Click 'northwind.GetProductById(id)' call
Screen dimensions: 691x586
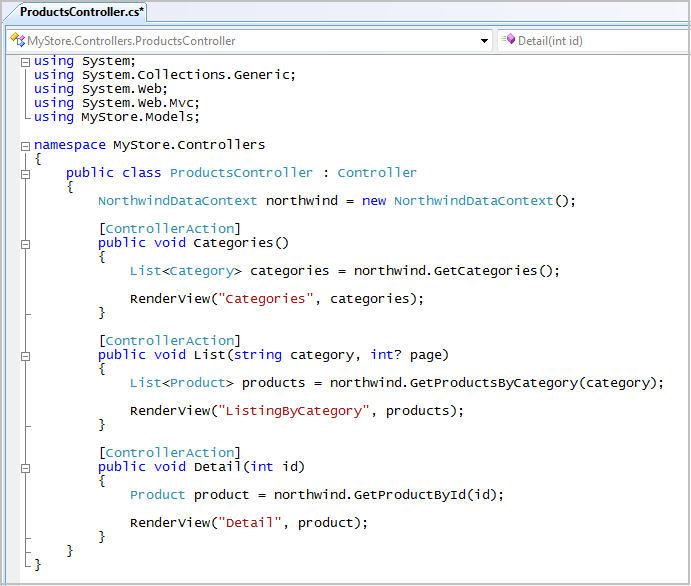point(386,495)
